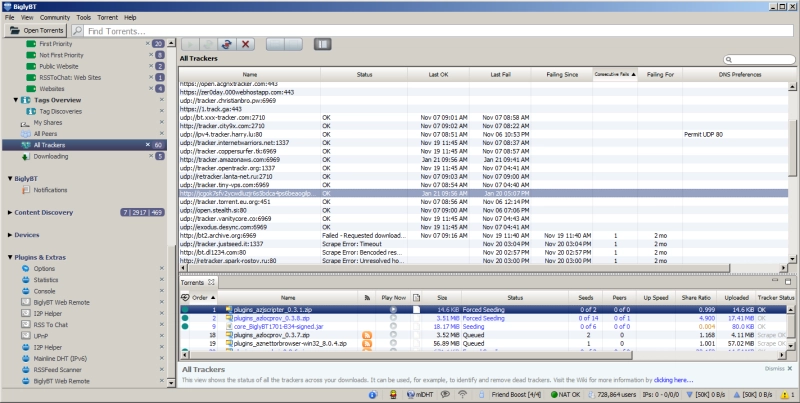Click Play Now button for plugins_azjscripter_0.3.1.zip
This screenshot has width=800, height=403.
click(x=393, y=310)
